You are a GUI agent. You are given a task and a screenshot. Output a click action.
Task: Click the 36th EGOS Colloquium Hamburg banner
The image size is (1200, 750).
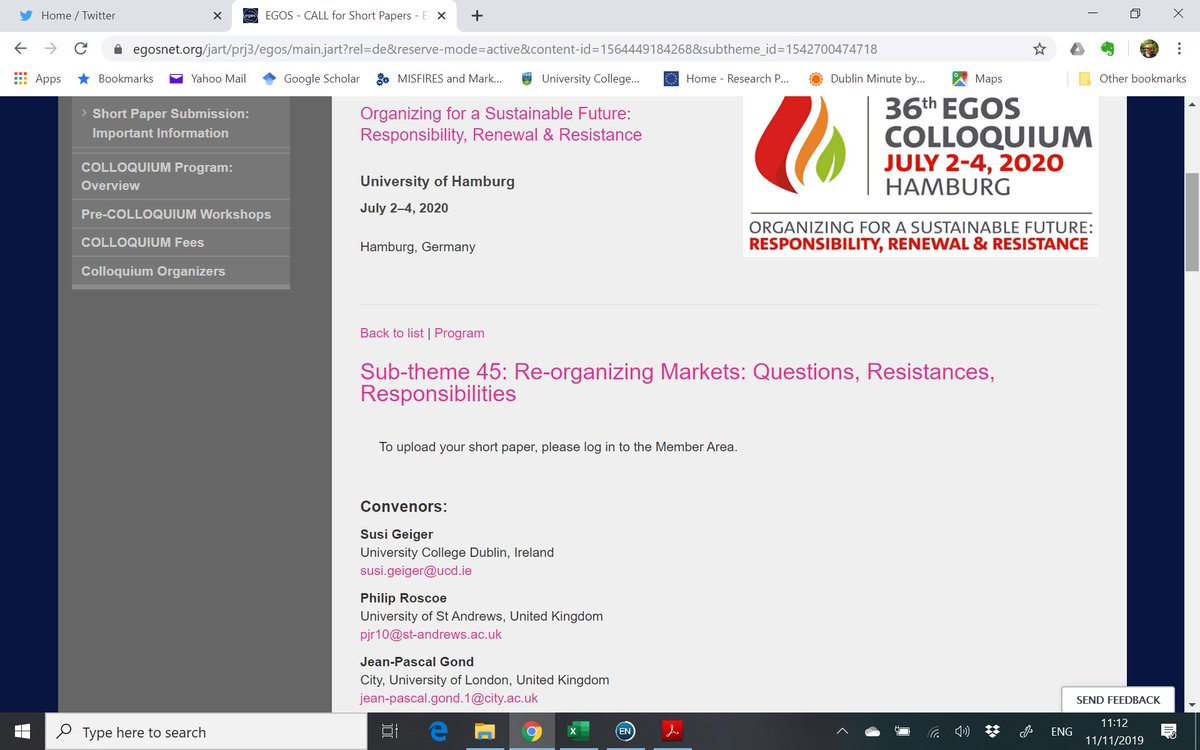coord(920,177)
